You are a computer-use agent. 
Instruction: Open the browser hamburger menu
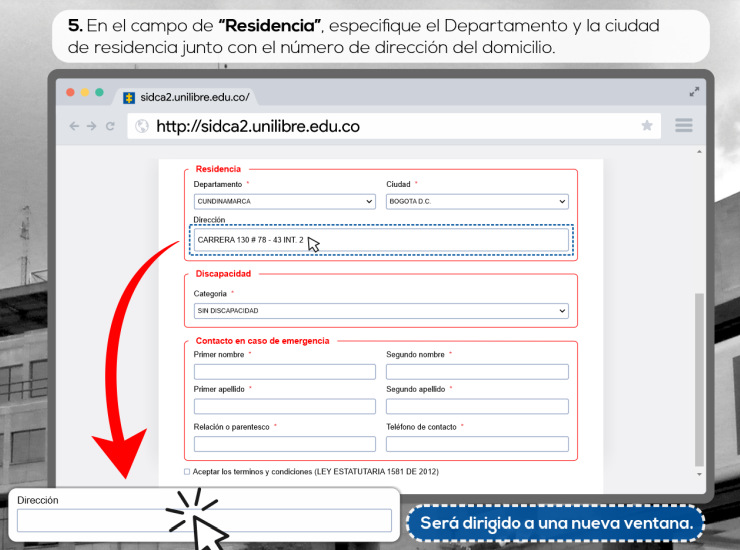coord(684,125)
